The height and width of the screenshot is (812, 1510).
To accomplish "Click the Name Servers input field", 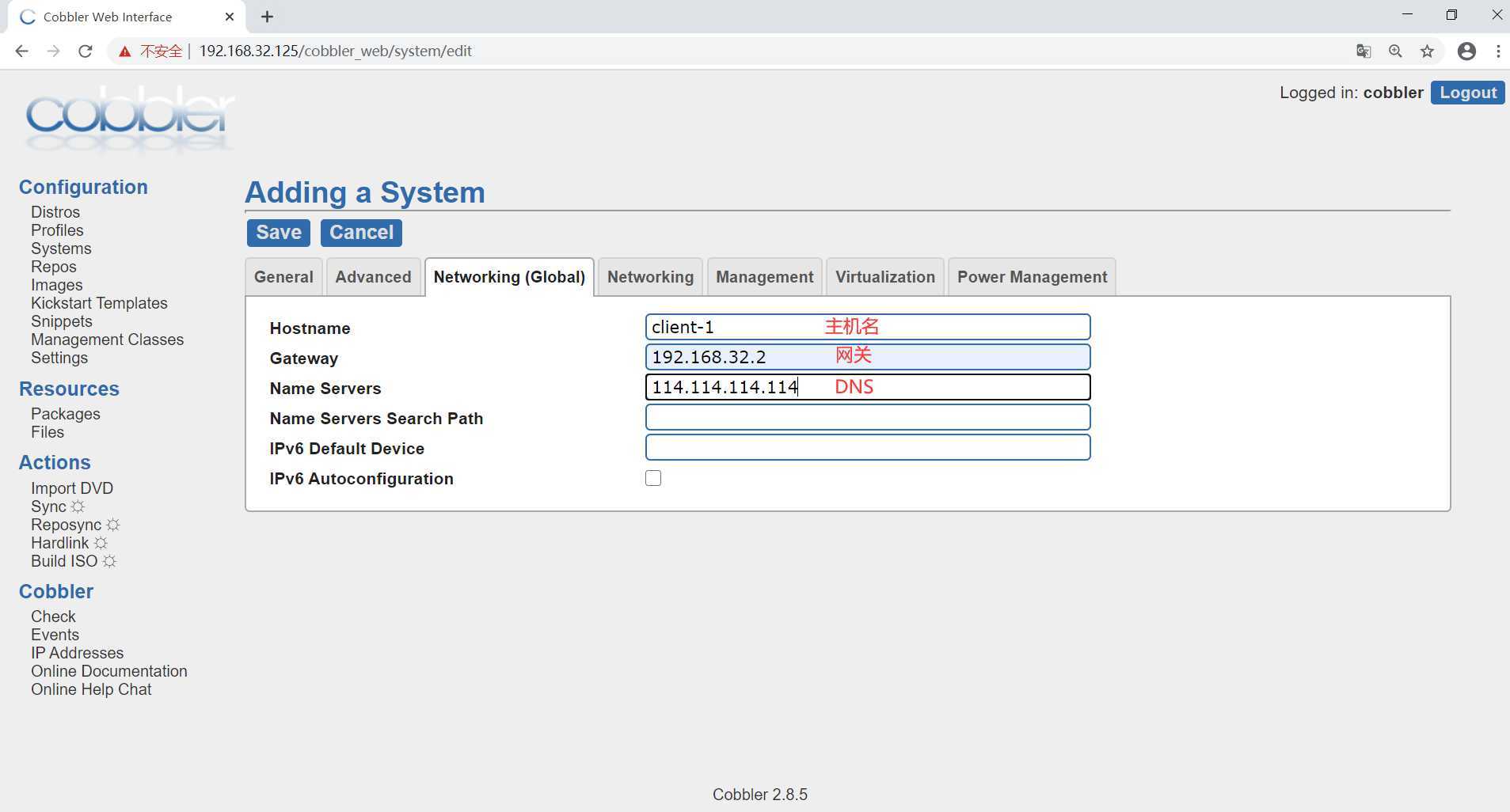I will point(868,387).
